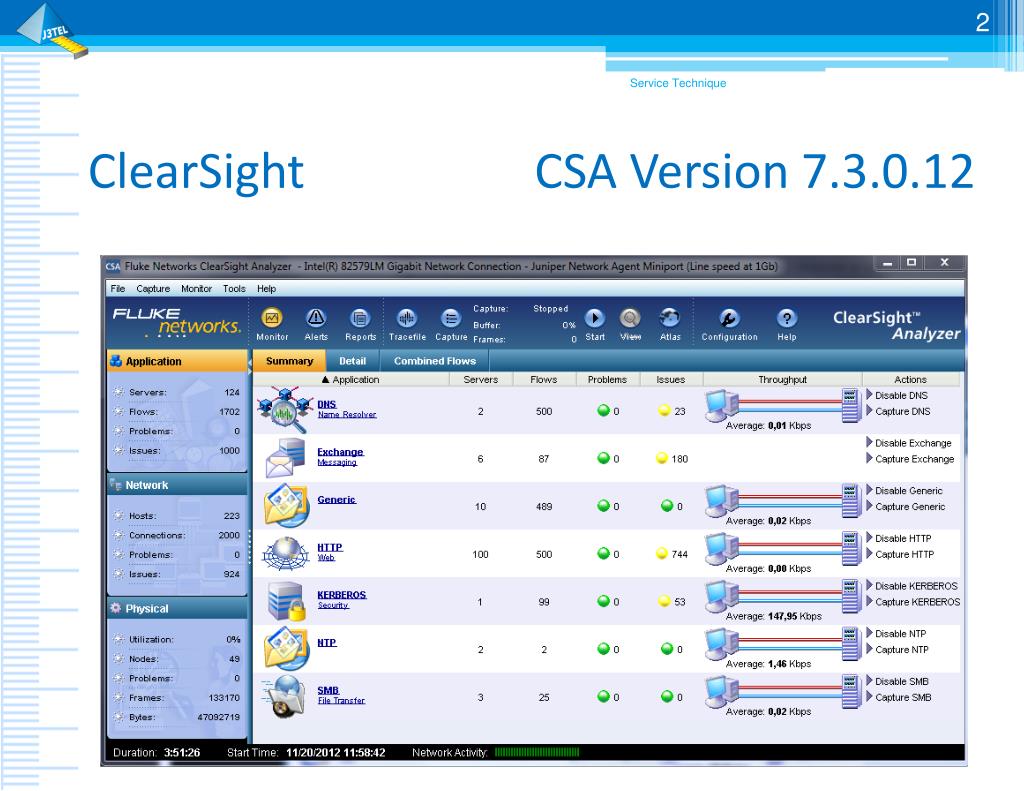Image resolution: width=1024 pixels, height=791 pixels.
Task: Select the Network side panel header
Action: (x=177, y=485)
